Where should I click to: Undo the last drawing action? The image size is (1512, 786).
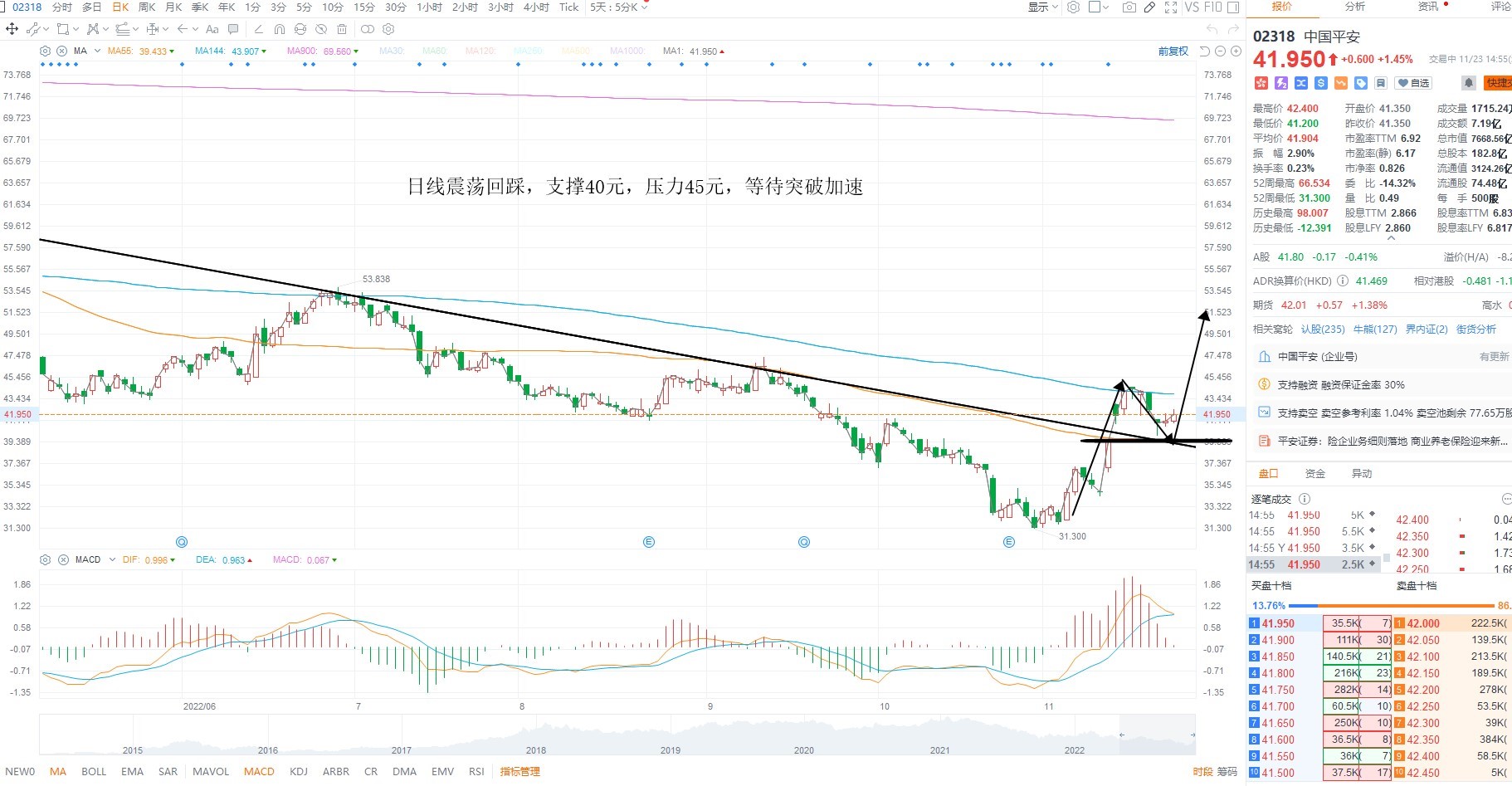coord(1212,29)
